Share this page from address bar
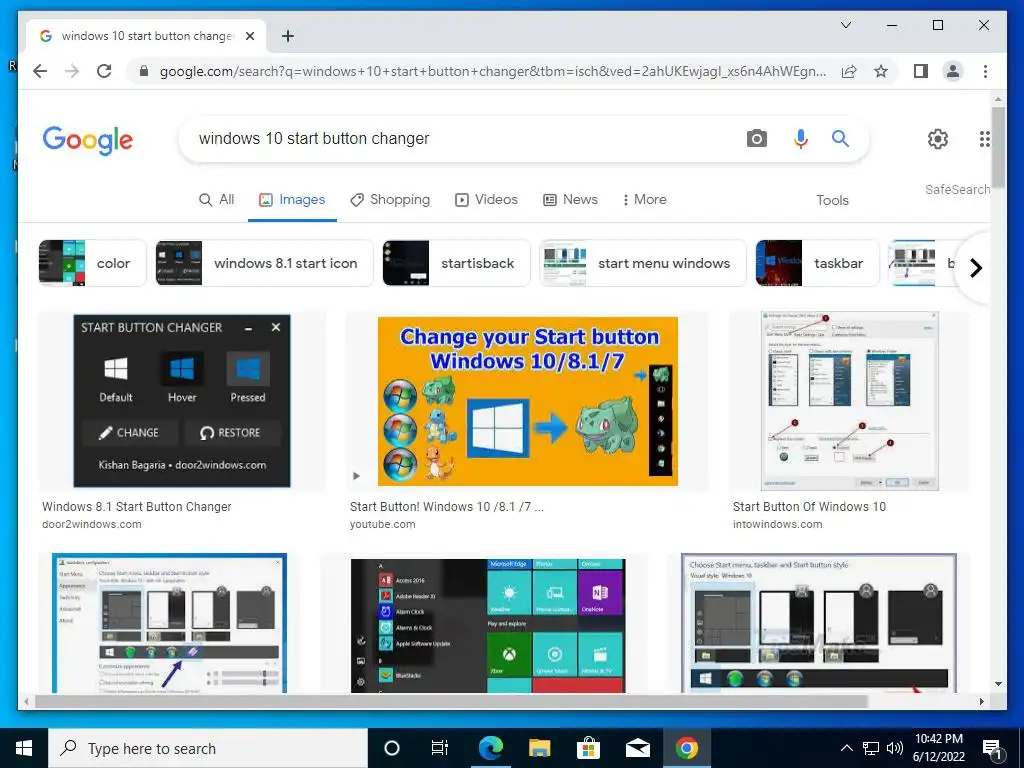The height and width of the screenshot is (768, 1024). coord(849,71)
